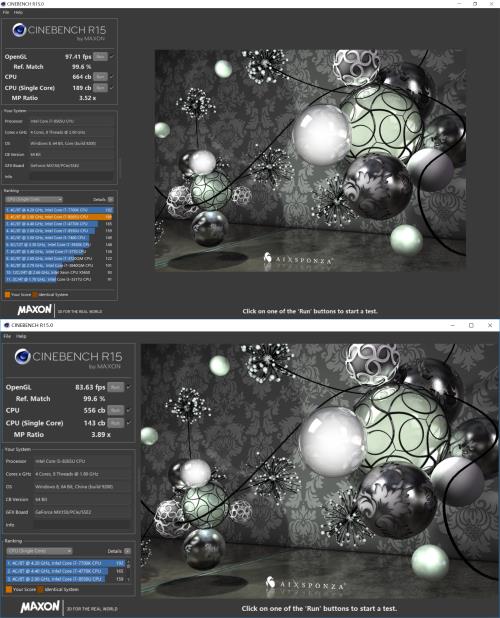Click MP Ratio value 3.89 x
Viewport: 500px width, 618px height.
(x=100, y=434)
